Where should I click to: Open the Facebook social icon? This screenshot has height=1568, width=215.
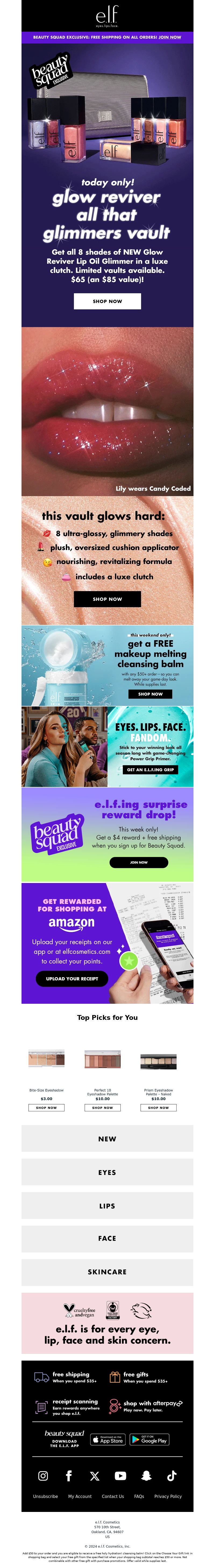(69, 1475)
